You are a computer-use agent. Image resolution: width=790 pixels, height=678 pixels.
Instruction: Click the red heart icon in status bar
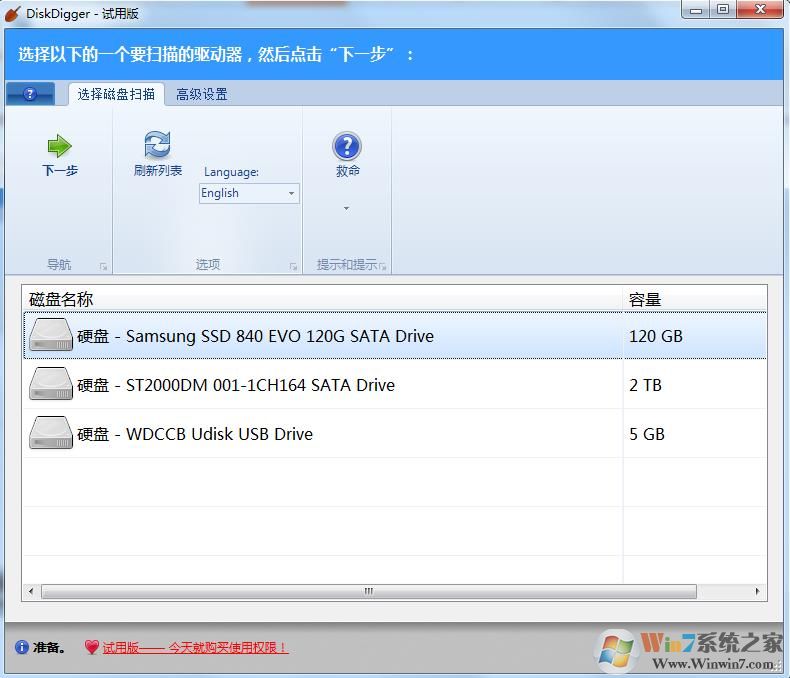tap(92, 647)
